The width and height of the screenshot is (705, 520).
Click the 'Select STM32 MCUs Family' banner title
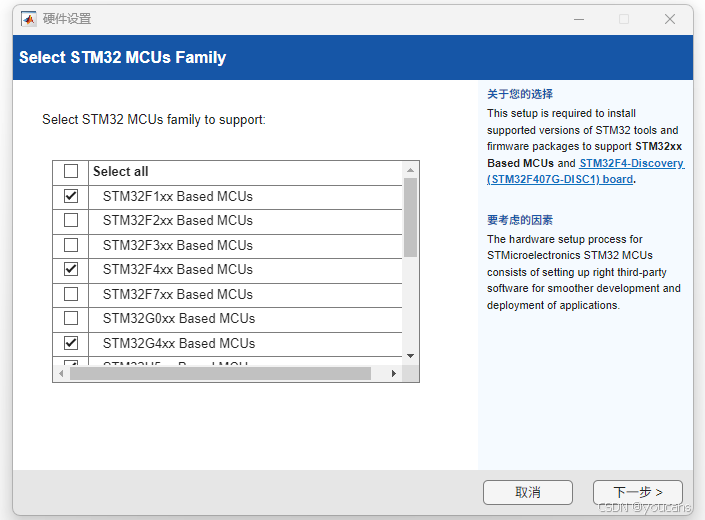[122, 58]
